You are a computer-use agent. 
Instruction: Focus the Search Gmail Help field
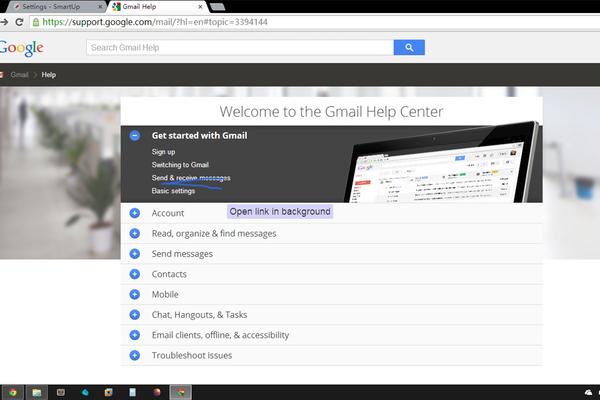pyautogui.click(x=240, y=47)
